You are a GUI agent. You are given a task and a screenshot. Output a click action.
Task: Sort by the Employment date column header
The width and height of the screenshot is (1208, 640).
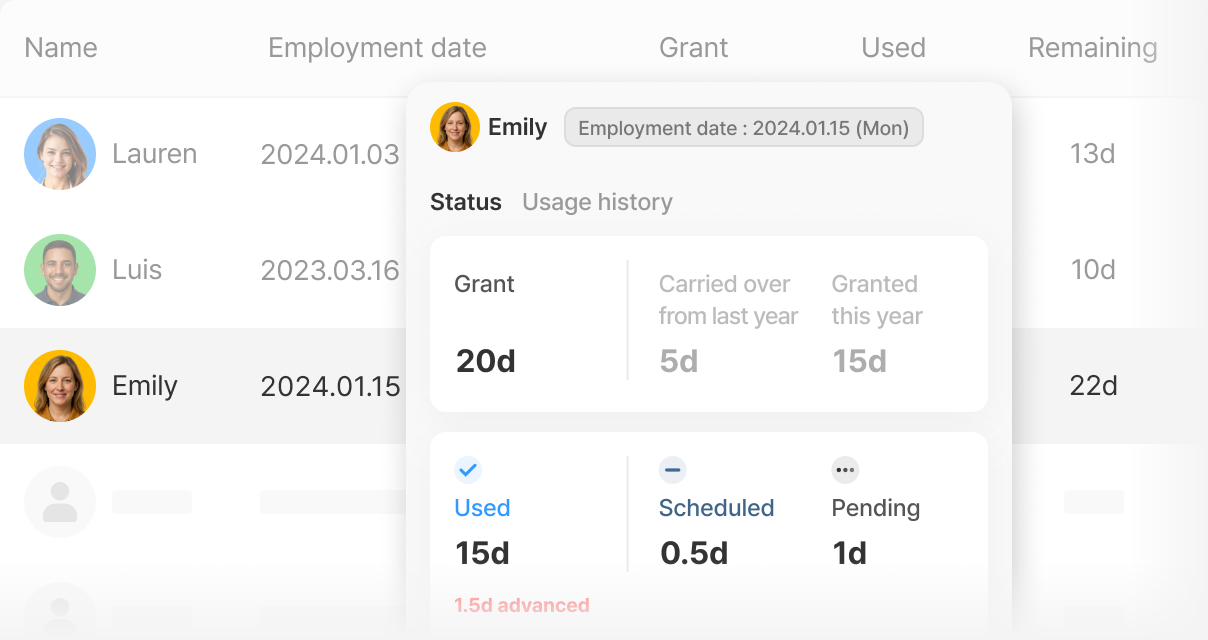coord(377,47)
